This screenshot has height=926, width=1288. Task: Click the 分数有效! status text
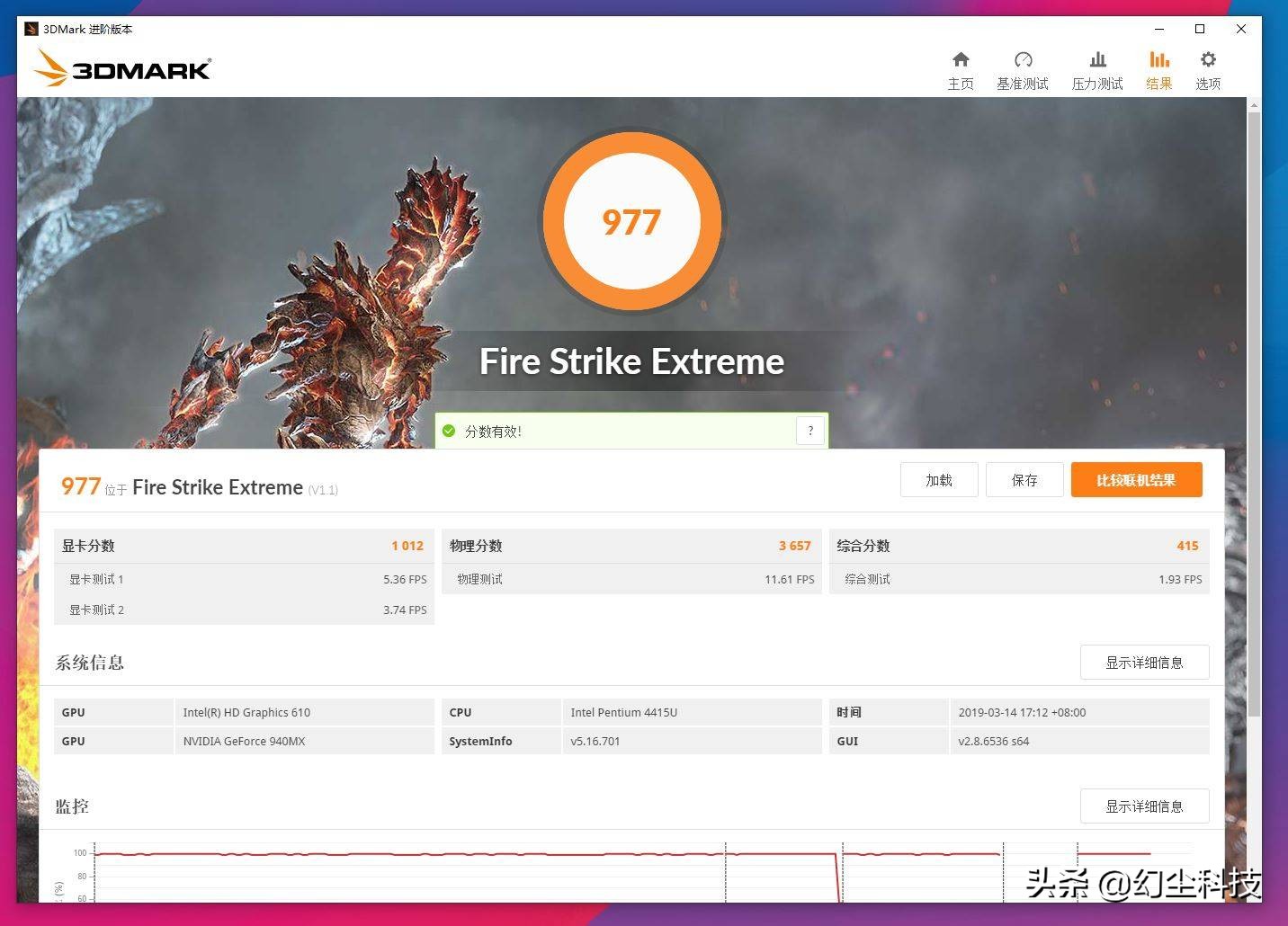pos(493,432)
